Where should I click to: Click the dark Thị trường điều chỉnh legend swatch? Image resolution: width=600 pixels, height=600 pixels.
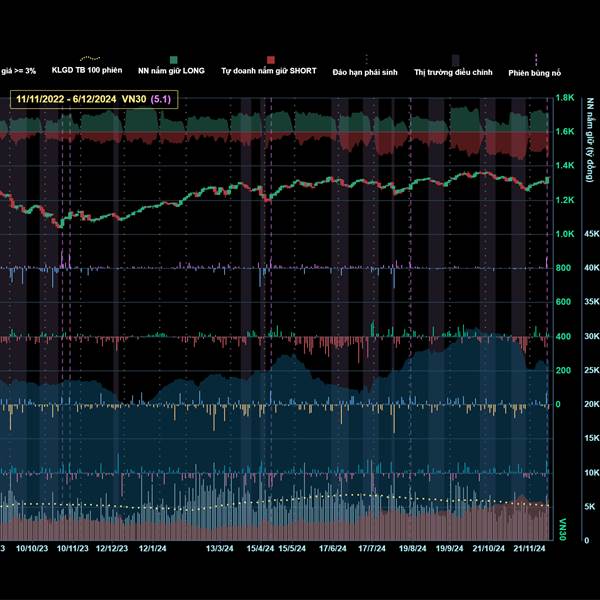coord(456,60)
